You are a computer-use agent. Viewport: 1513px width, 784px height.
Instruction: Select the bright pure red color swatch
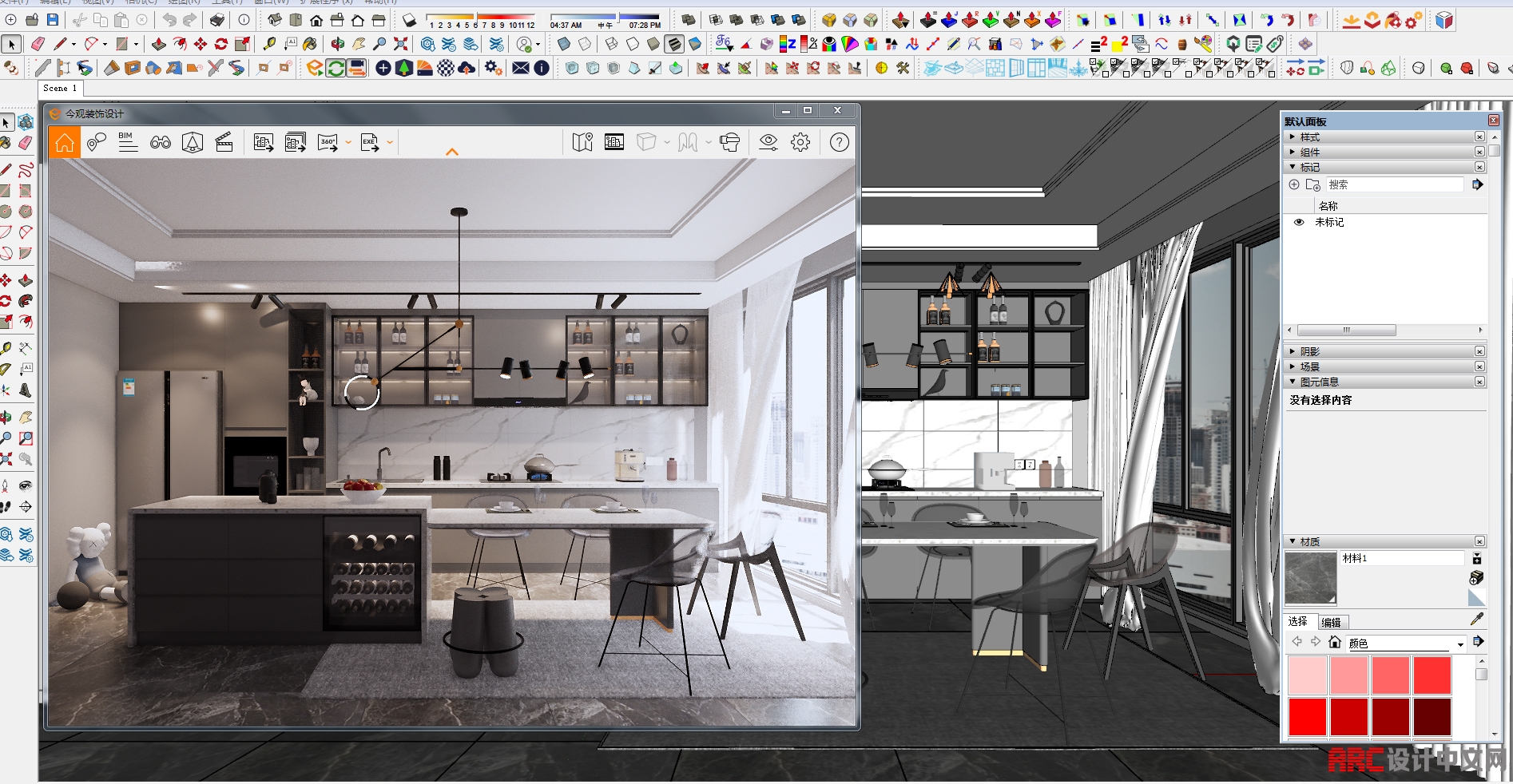(1307, 716)
